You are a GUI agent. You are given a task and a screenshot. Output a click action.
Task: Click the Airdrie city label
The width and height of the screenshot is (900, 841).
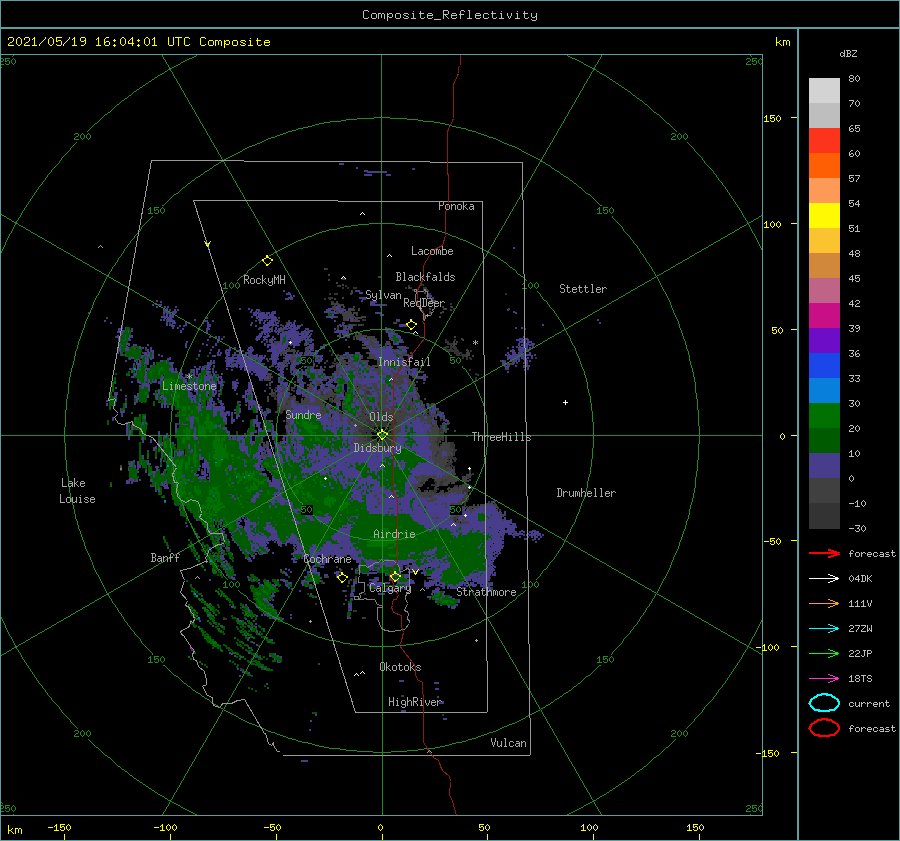click(394, 534)
